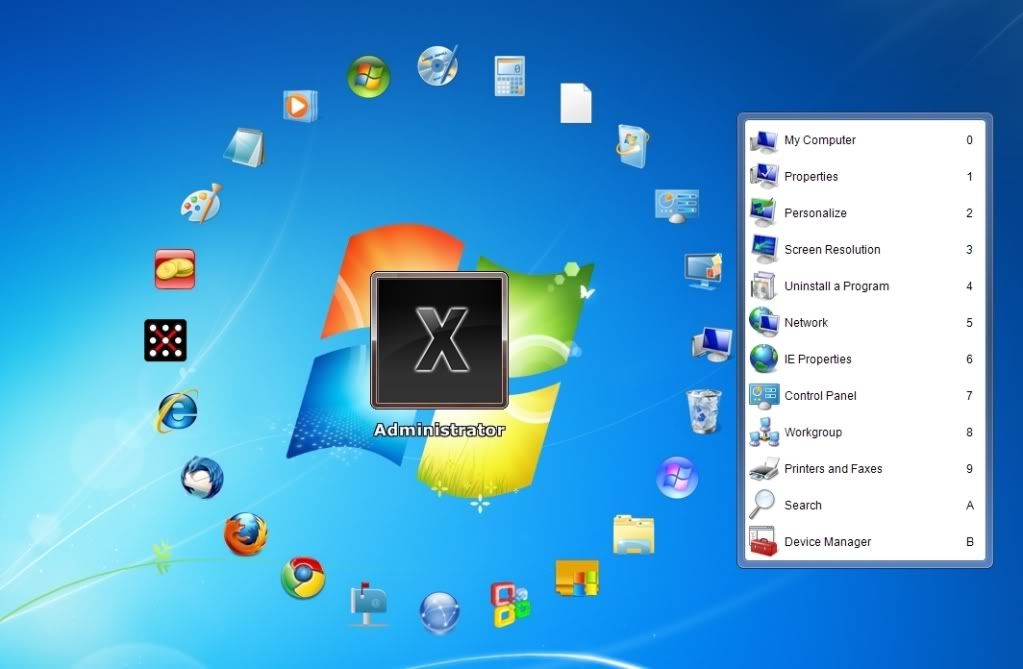This screenshot has width=1023, height=669.
Task: Click the blank document icon
Action: point(576,102)
